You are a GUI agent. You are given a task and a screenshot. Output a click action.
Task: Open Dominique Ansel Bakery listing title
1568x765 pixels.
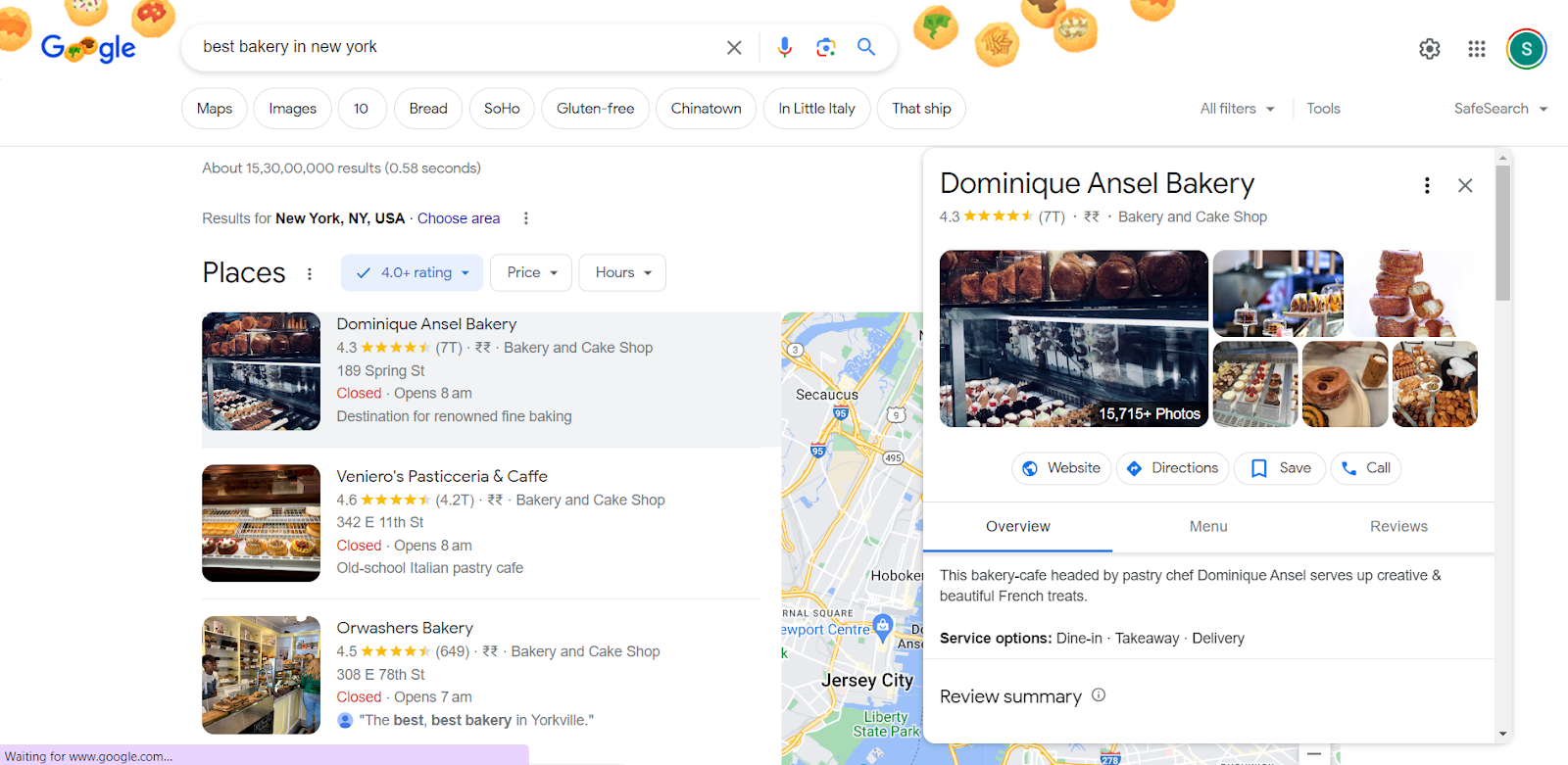tap(426, 324)
